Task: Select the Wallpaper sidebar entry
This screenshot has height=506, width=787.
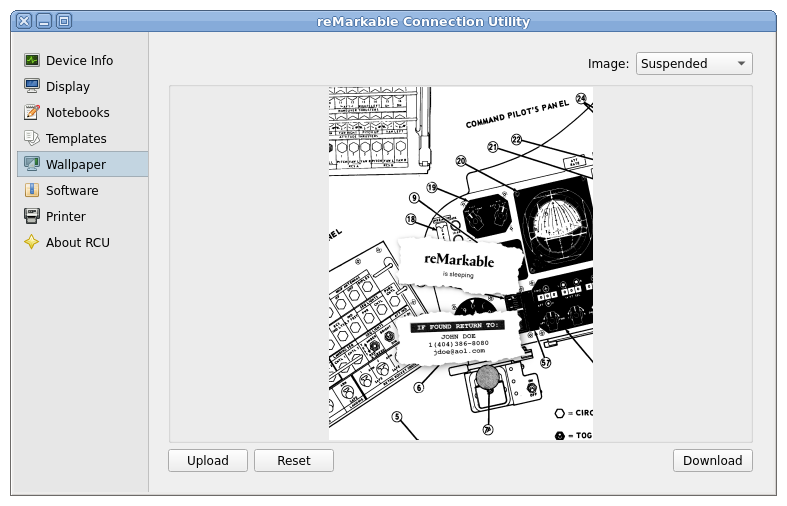Action: point(83,164)
